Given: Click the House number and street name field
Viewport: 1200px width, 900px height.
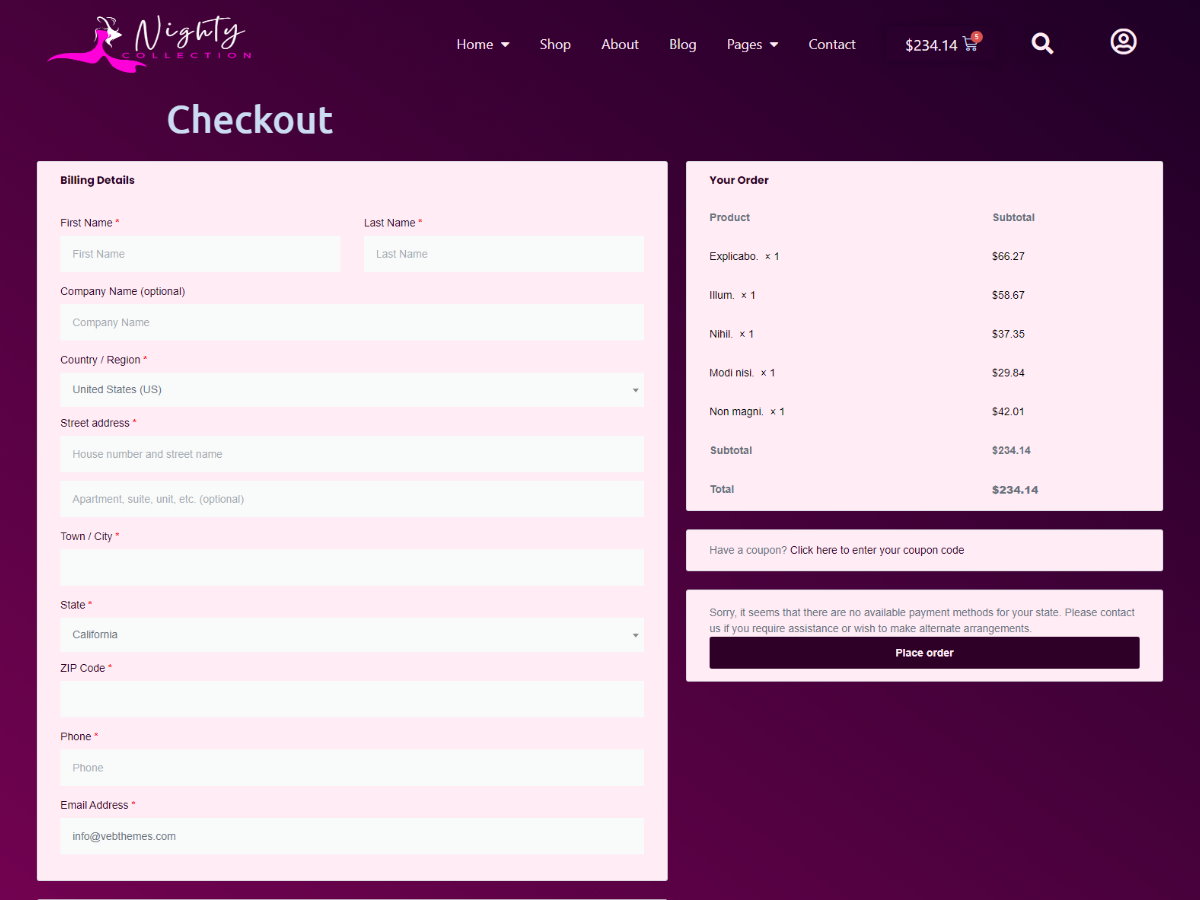Looking at the screenshot, I should (x=352, y=454).
